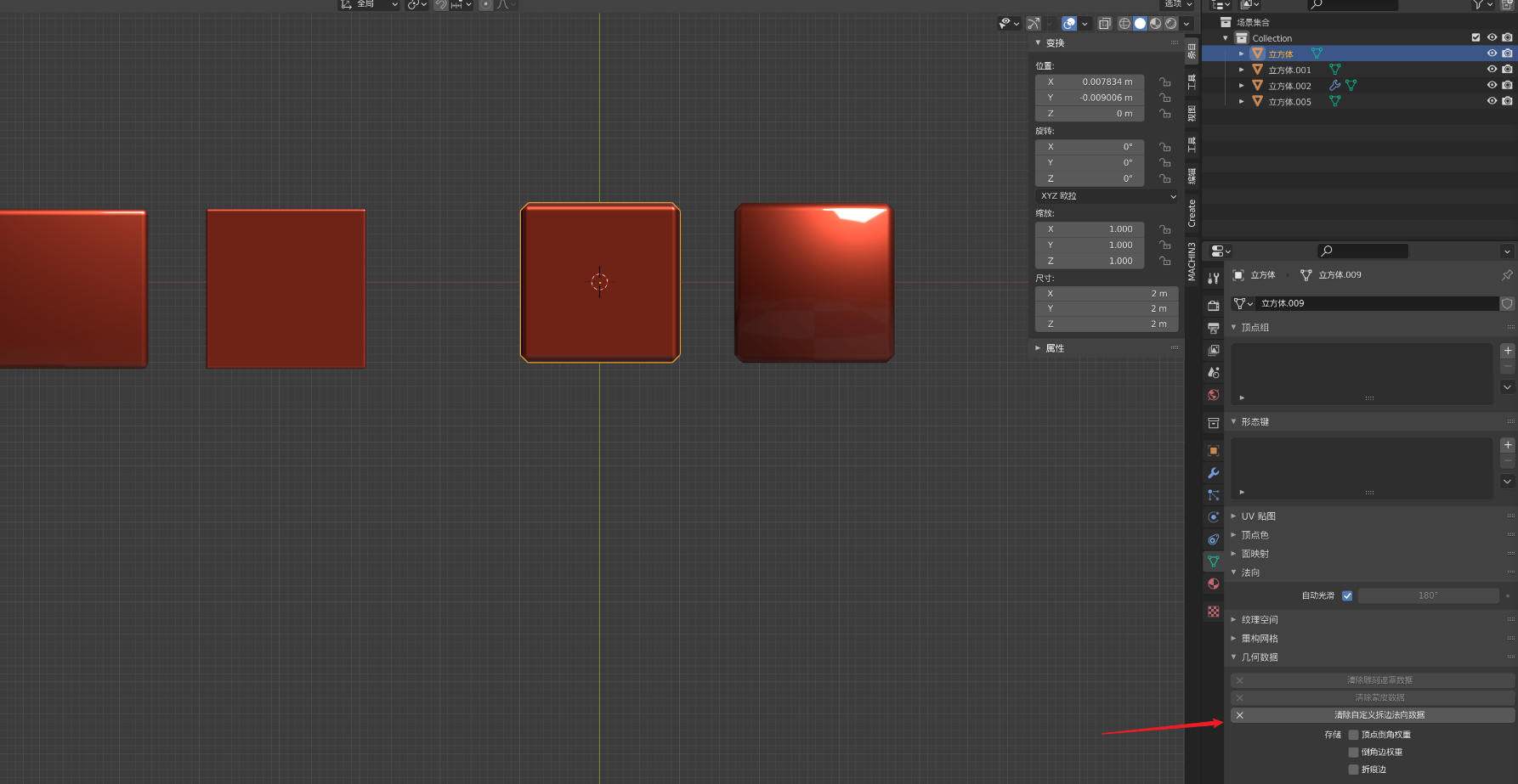
Task: Toggle viewport overlays button
Action: click(1070, 24)
